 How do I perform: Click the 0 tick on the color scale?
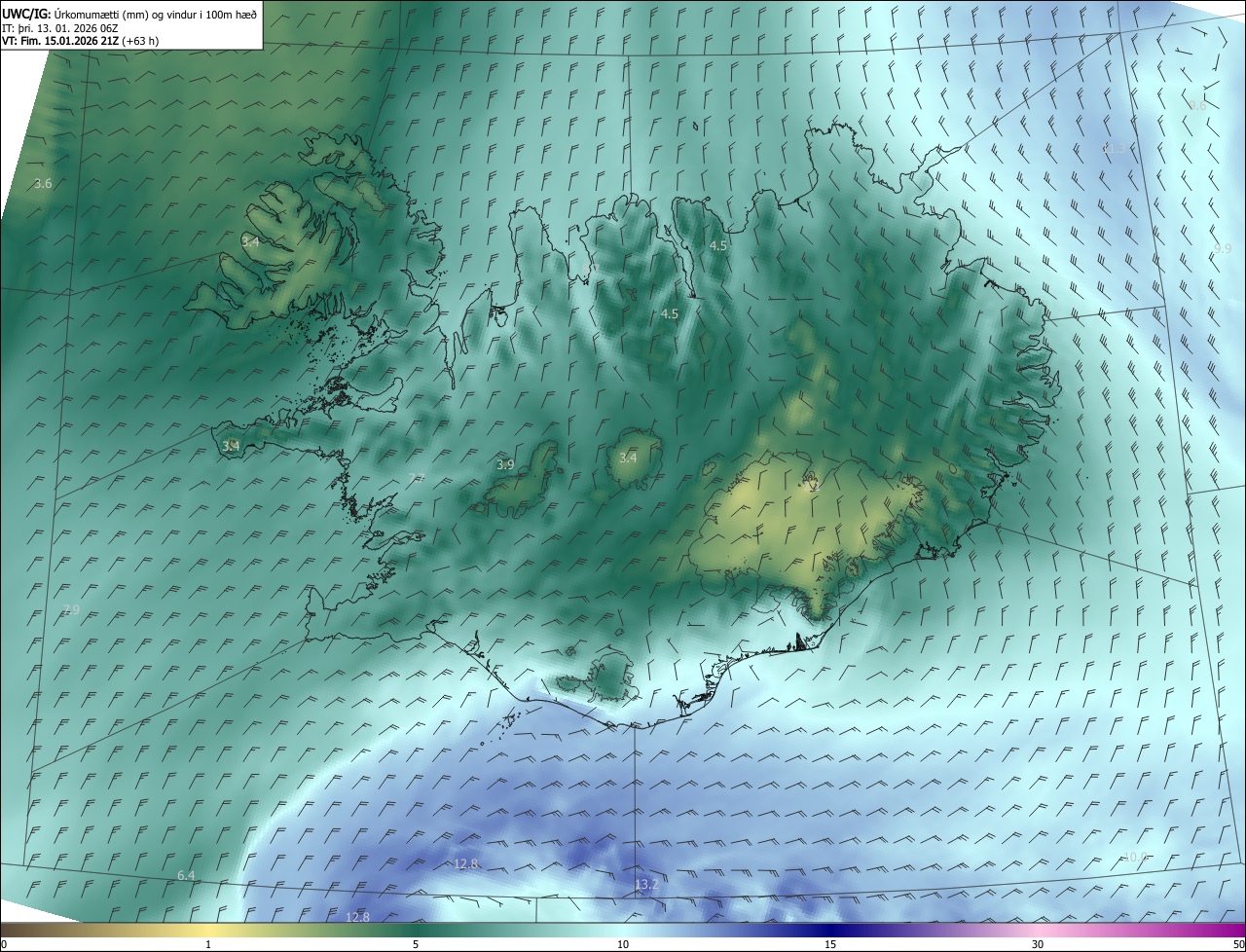(x=4, y=945)
